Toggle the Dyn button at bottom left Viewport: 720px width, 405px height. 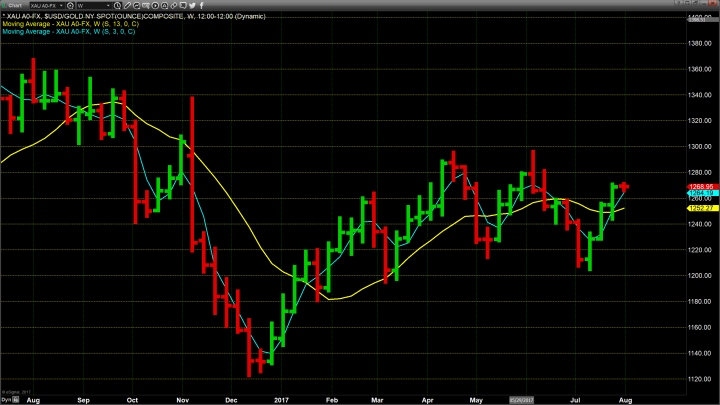[5, 400]
